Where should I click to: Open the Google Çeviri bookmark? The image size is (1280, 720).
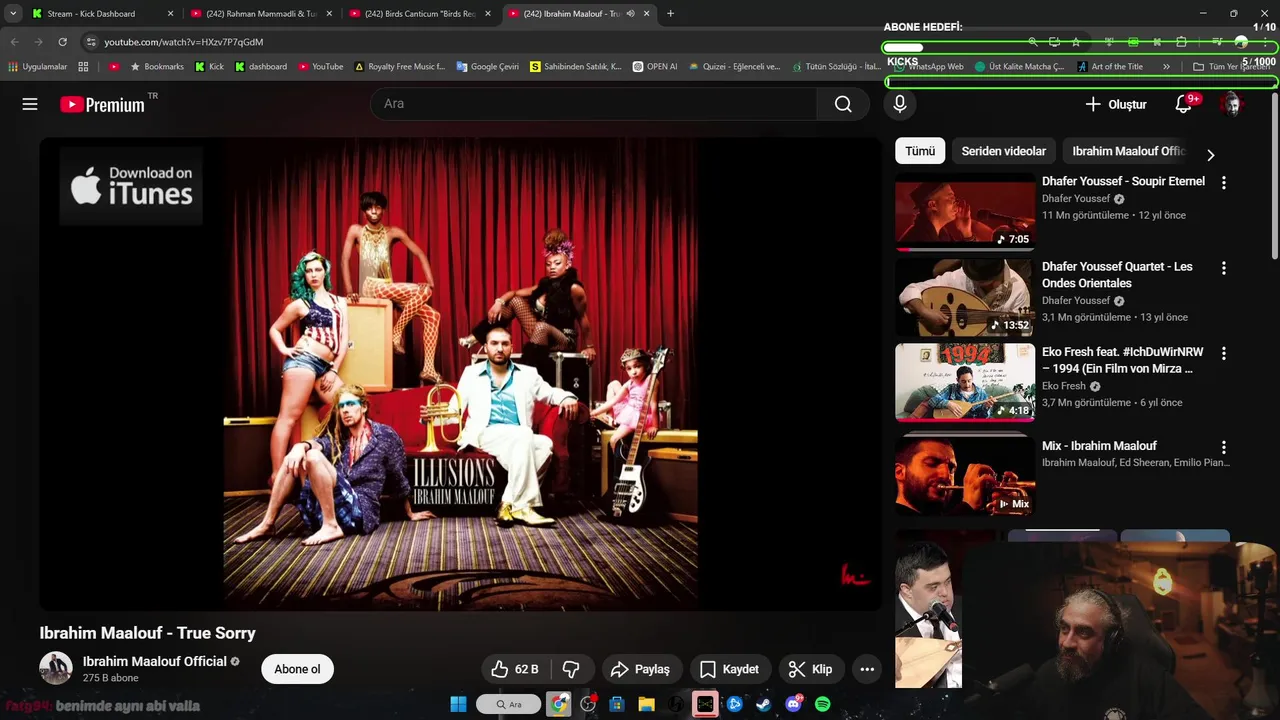(x=487, y=67)
